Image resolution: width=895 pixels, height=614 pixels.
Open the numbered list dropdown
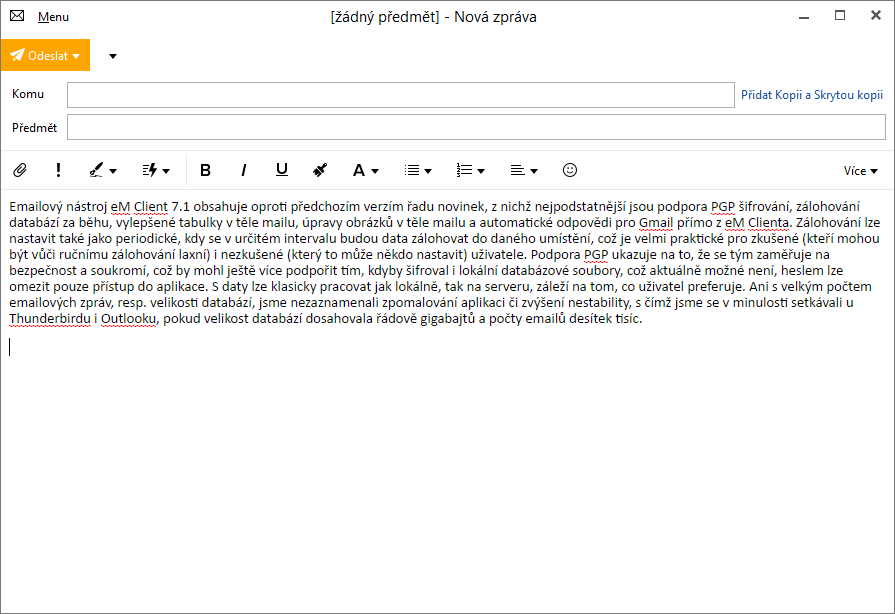pyautogui.click(x=470, y=170)
